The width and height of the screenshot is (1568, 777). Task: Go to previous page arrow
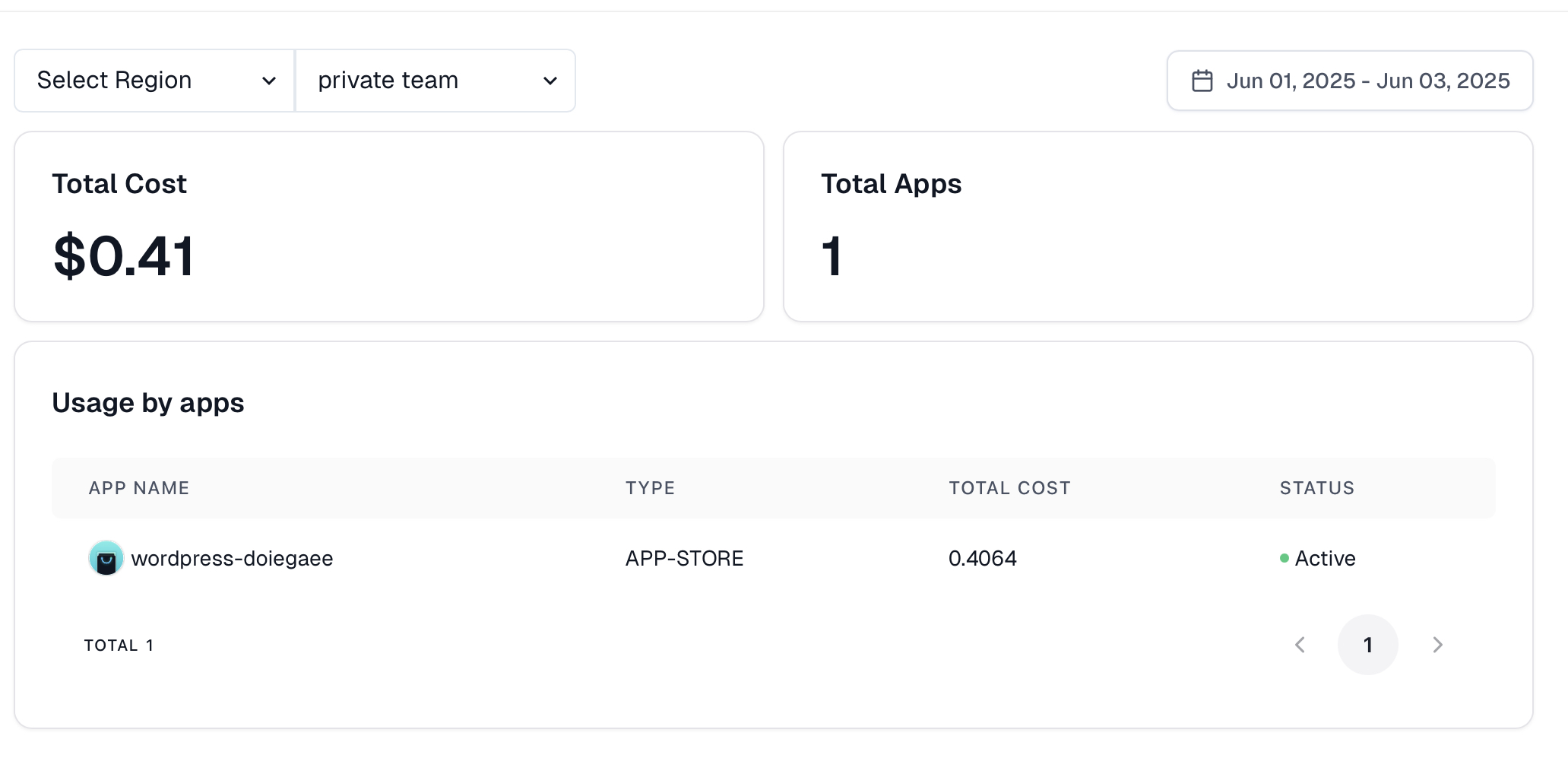(x=1300, y=645)
